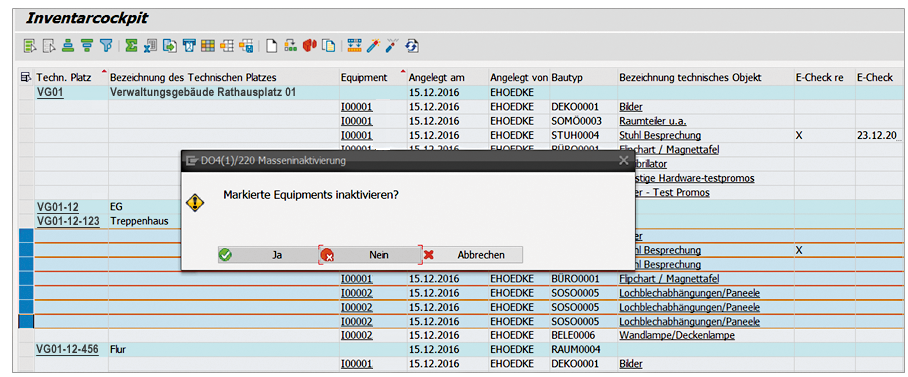Confirm with the Ja button
The image size is (908, 377).
(x=268, y=255)
